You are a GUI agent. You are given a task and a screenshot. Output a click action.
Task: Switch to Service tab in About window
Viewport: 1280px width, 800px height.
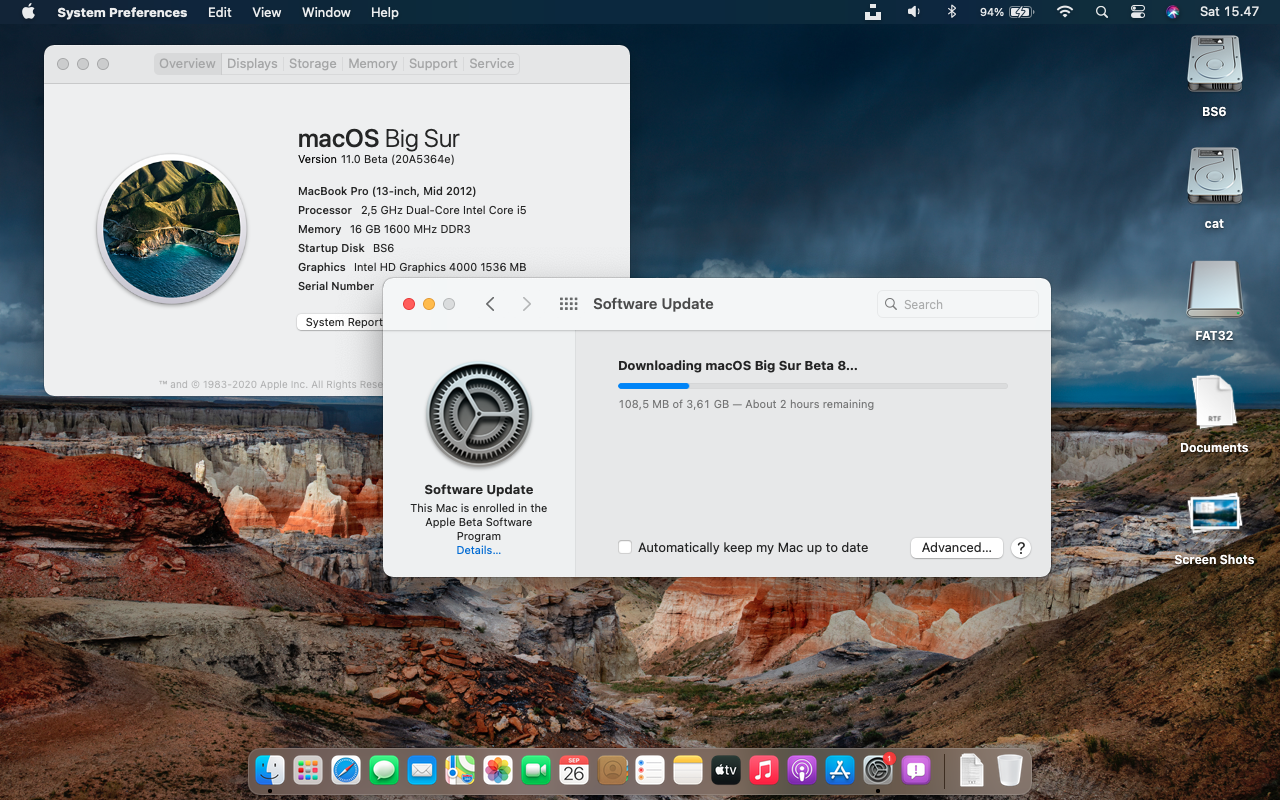point(492,63)
